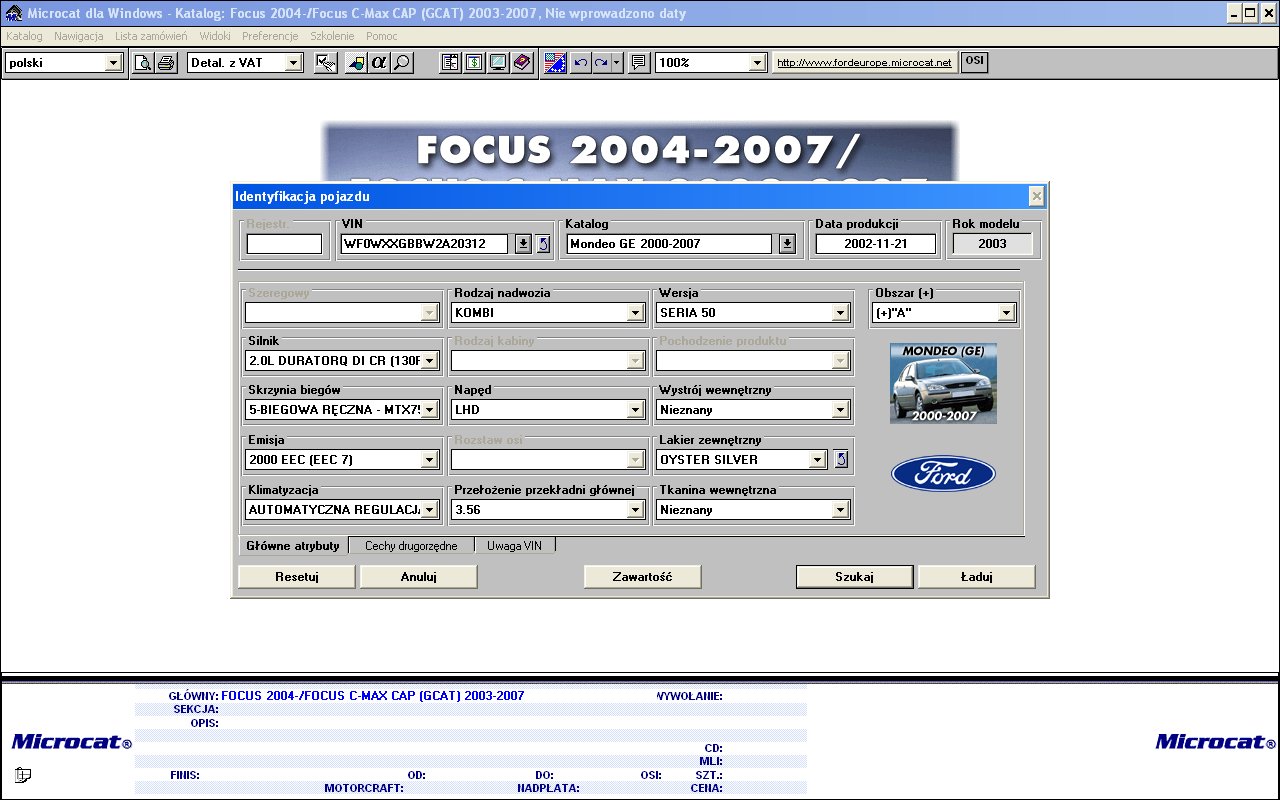Click the printer icon
The width and height of the screenshot is (1280, 800).
click(166, 63)
